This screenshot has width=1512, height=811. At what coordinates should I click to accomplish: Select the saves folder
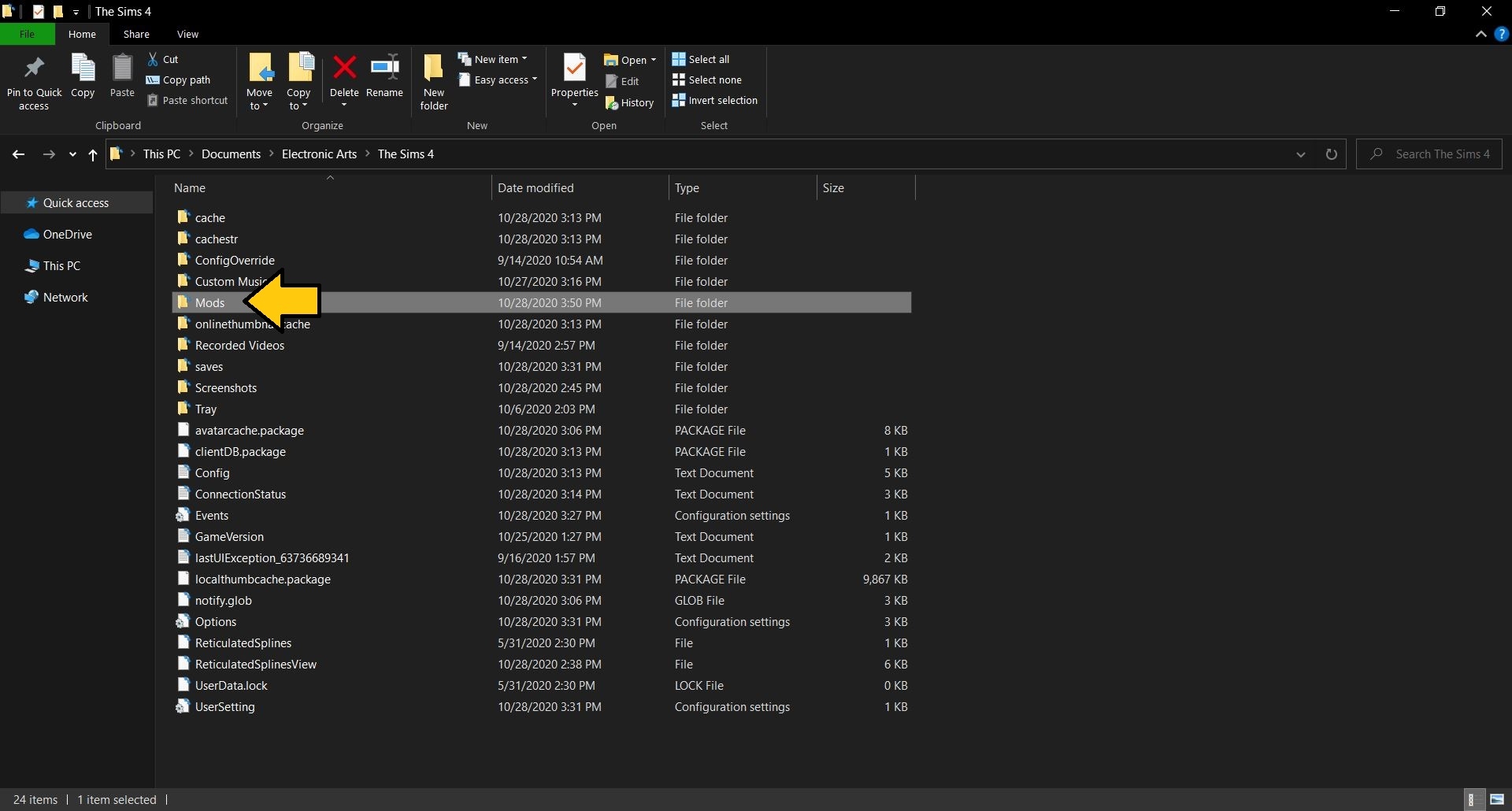(x=541, y=366)
